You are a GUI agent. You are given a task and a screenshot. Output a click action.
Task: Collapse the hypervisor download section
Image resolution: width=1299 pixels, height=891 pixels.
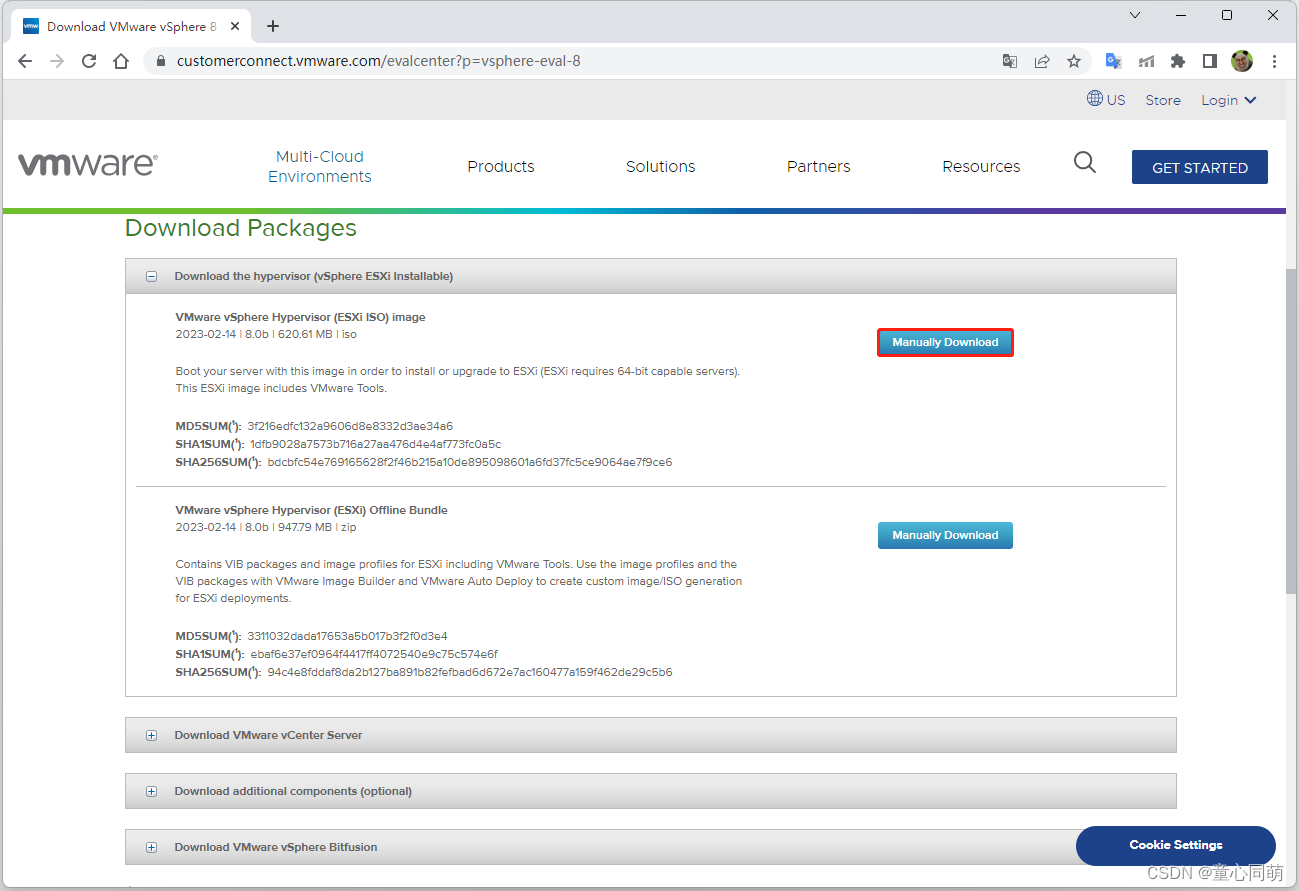coord(151,276)
